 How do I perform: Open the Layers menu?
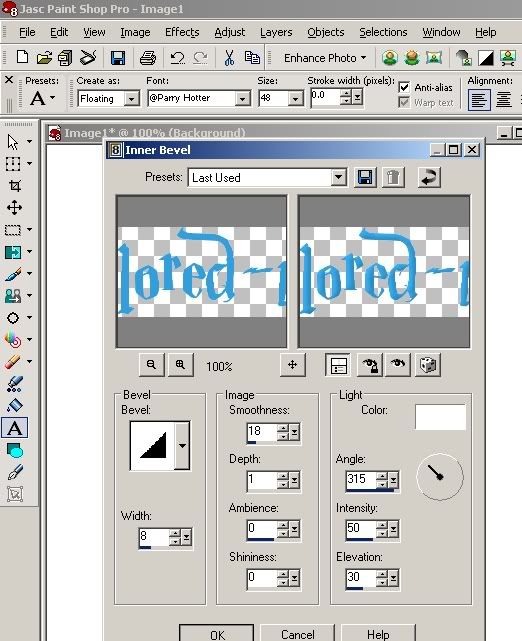tap(276, 32)
